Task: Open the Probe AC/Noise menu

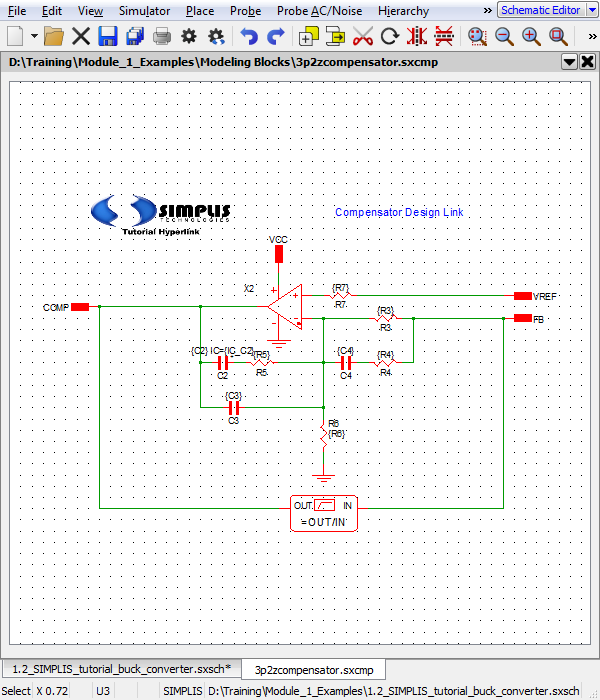Action: point(321,11)
